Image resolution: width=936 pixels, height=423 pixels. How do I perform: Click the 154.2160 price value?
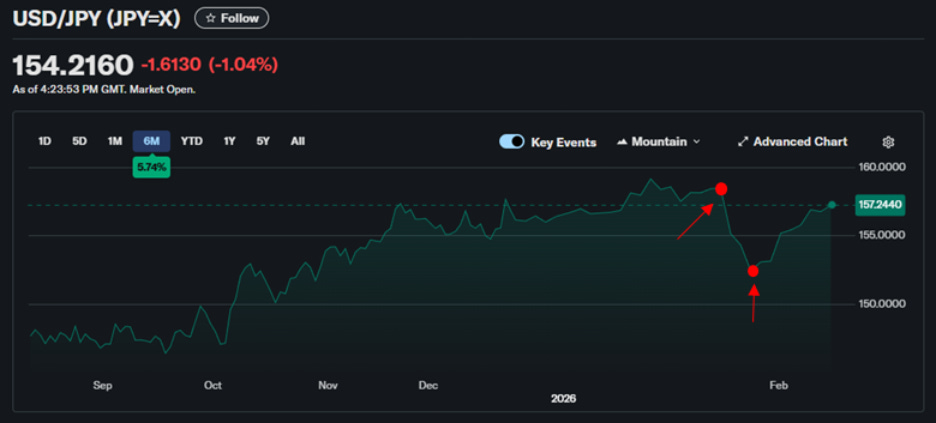(x=73, y=65)
